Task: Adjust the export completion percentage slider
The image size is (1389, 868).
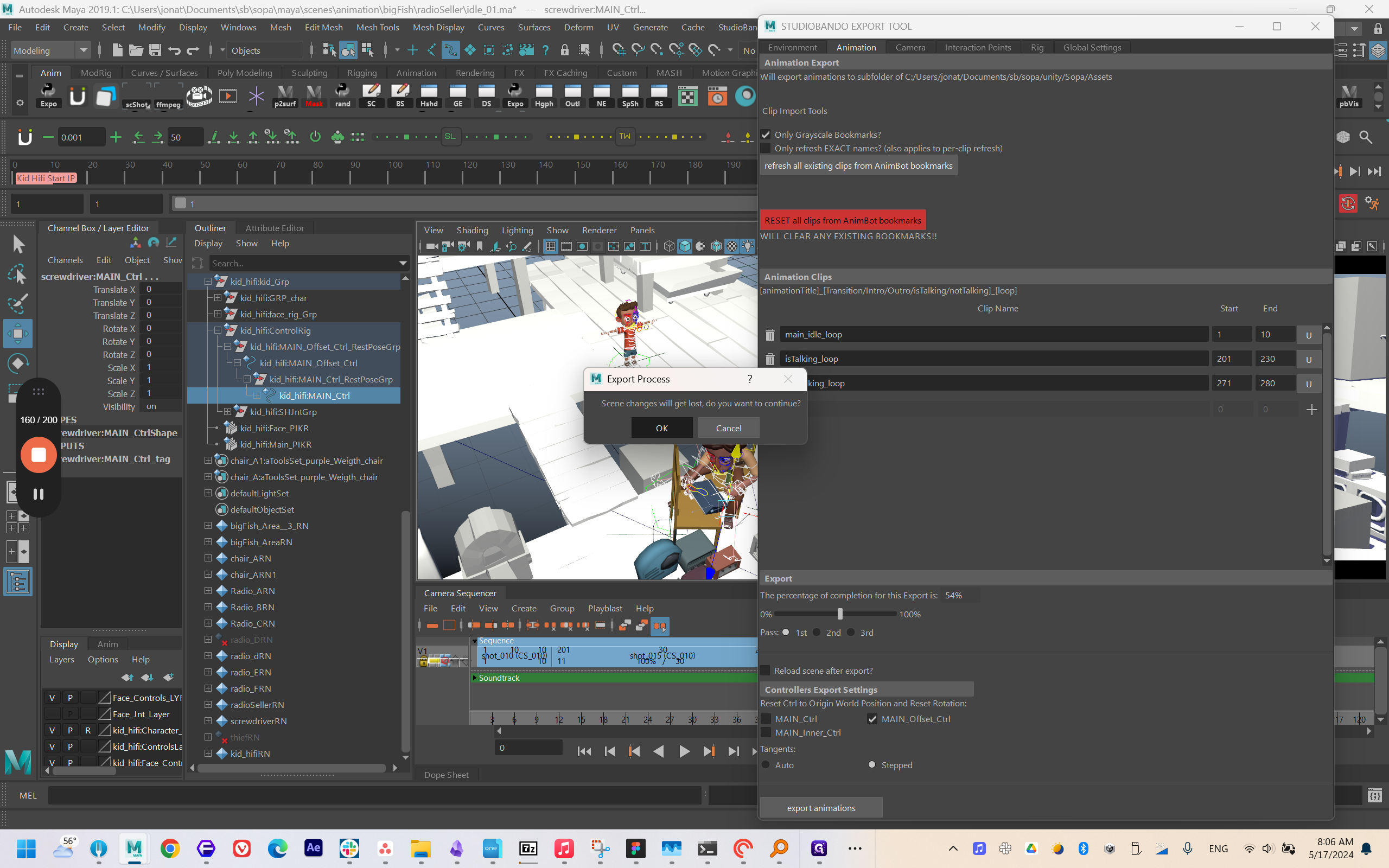Action: click(x=840, y=614)
